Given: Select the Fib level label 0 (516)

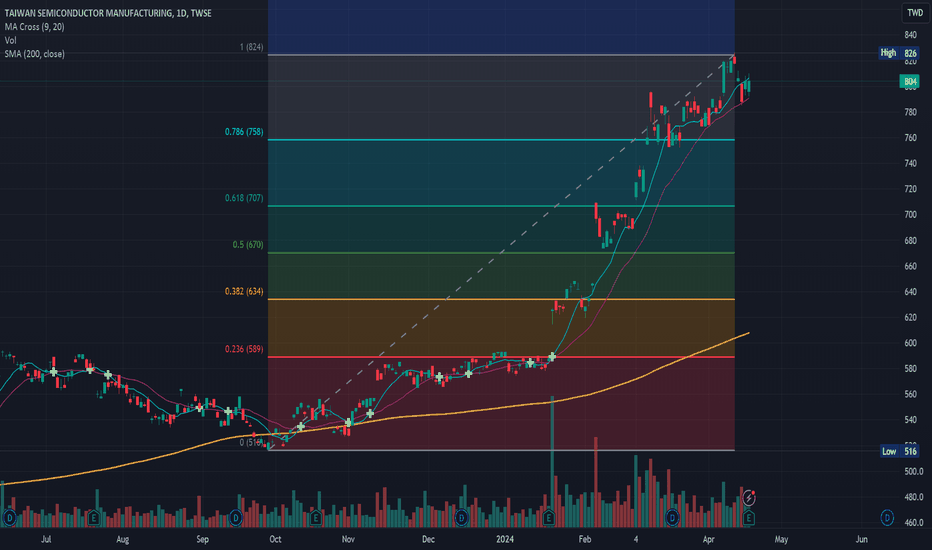Looking at the screenshot, I should pyautogui.click(x=251, y=442).
